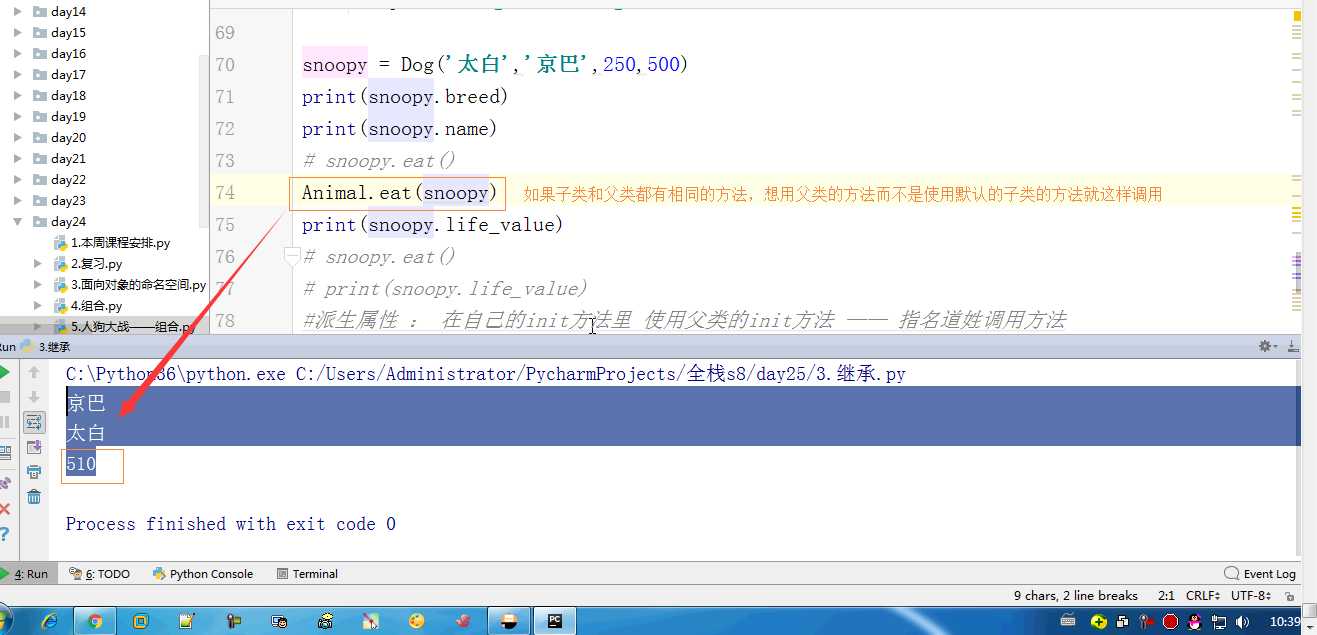The height and width of the screenshot is (635, 1317).
Task: Click the Scroll to end icon in Run toolbar
Action: click(34, 447)
